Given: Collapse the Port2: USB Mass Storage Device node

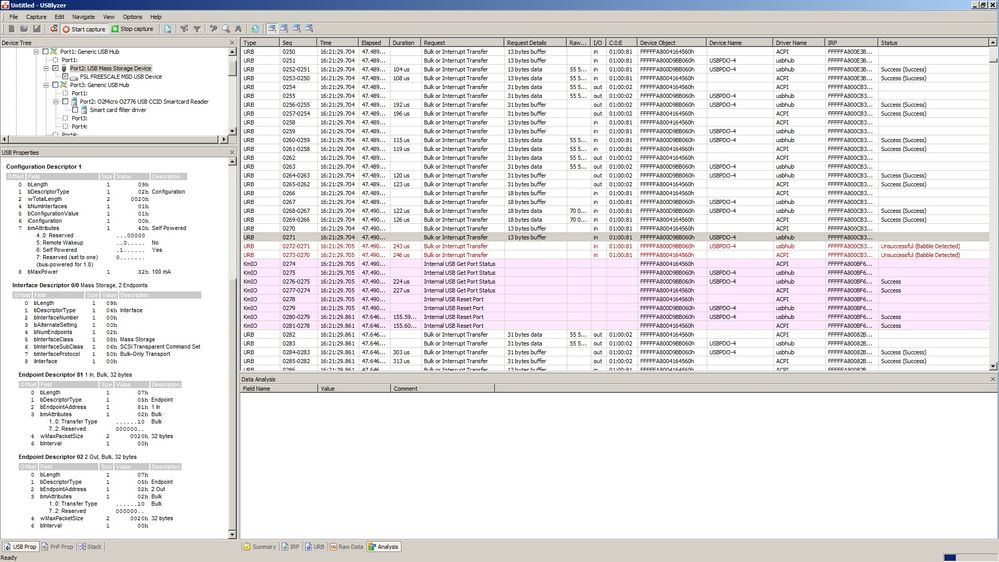Looking at the screenshot, I should pyautogui.click(x=46, y=68).
